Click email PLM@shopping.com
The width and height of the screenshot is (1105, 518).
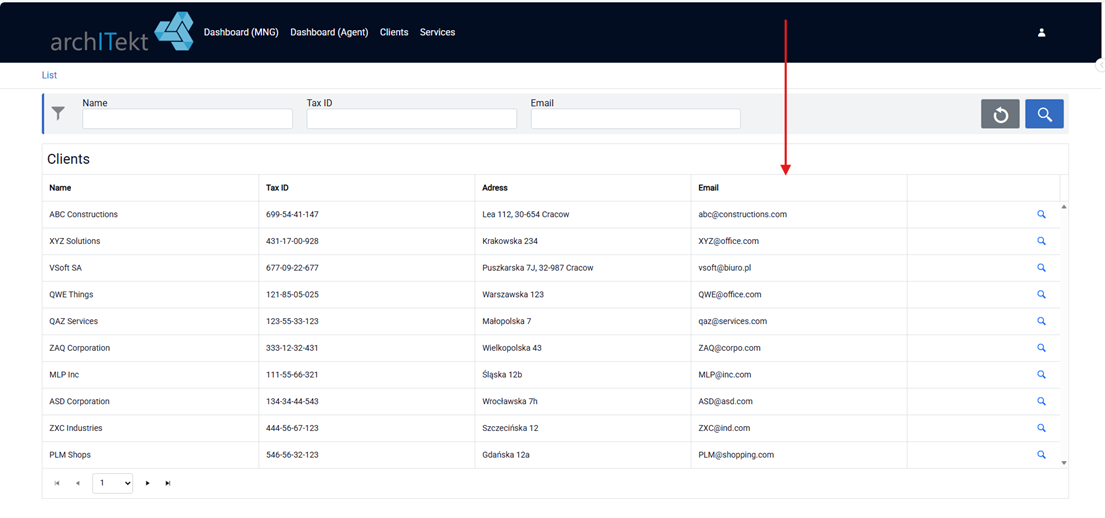pos(736,455)
